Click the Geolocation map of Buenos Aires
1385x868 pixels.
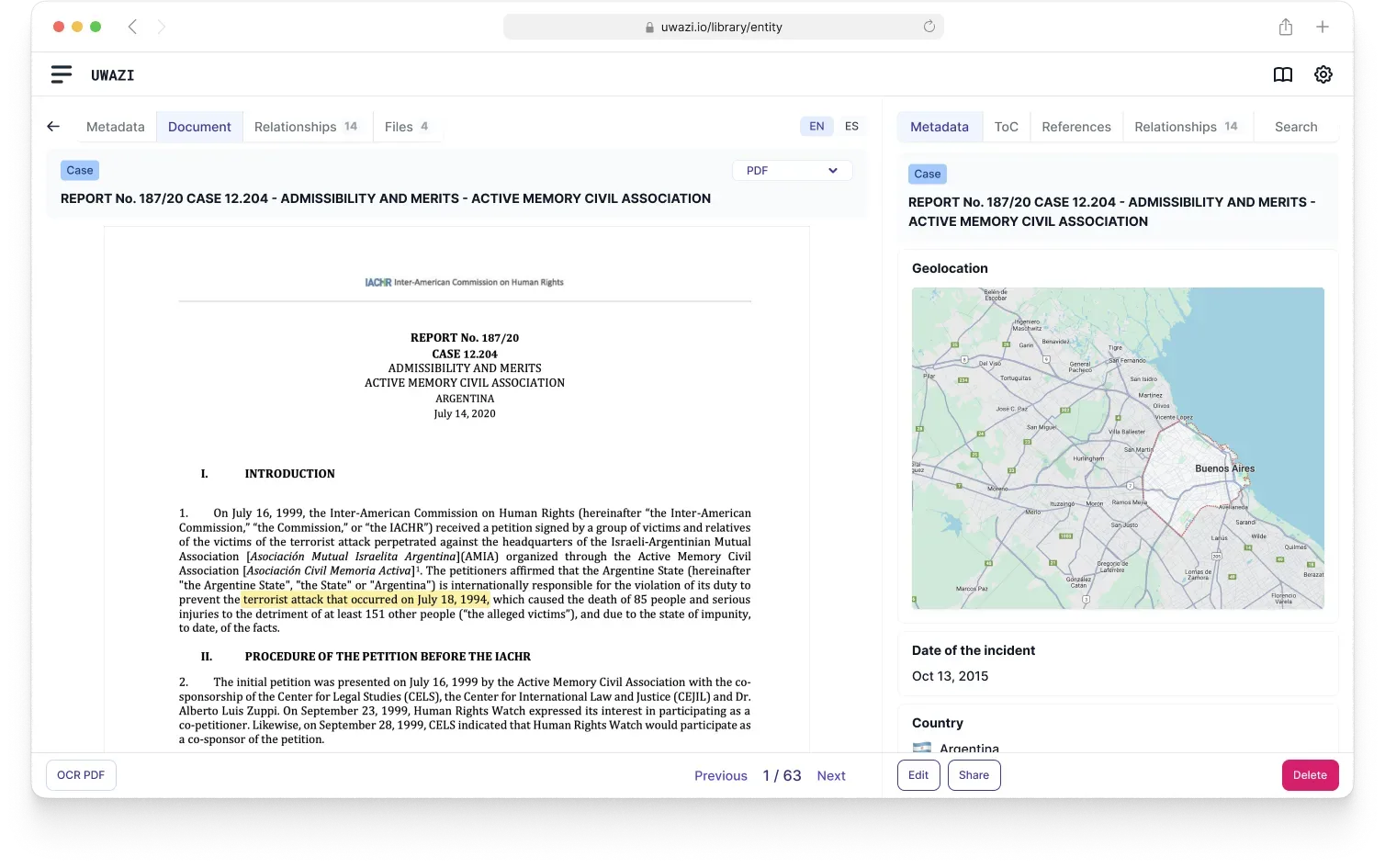pos(1117,448)
